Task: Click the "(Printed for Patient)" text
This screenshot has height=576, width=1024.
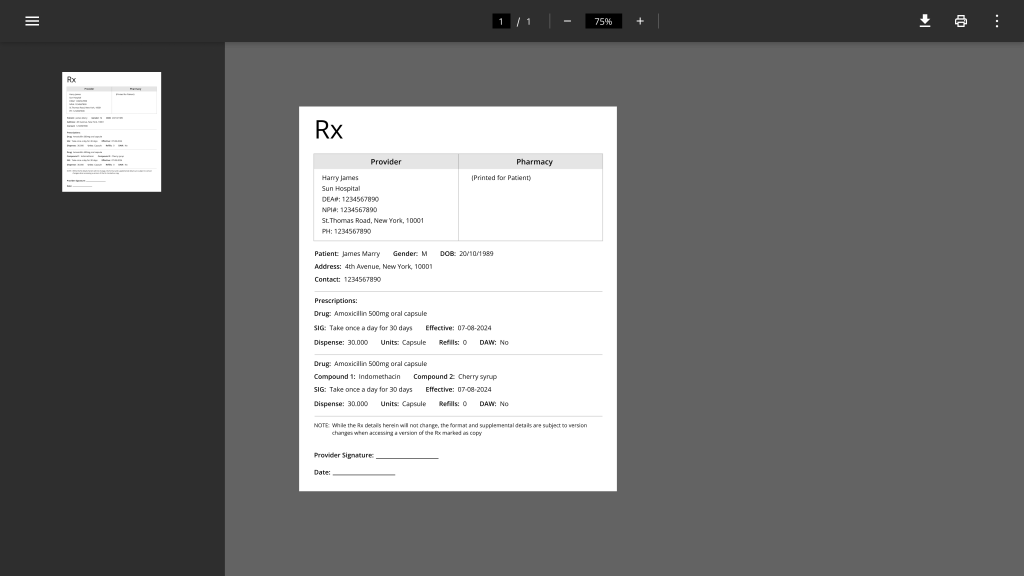Action: 501,178
